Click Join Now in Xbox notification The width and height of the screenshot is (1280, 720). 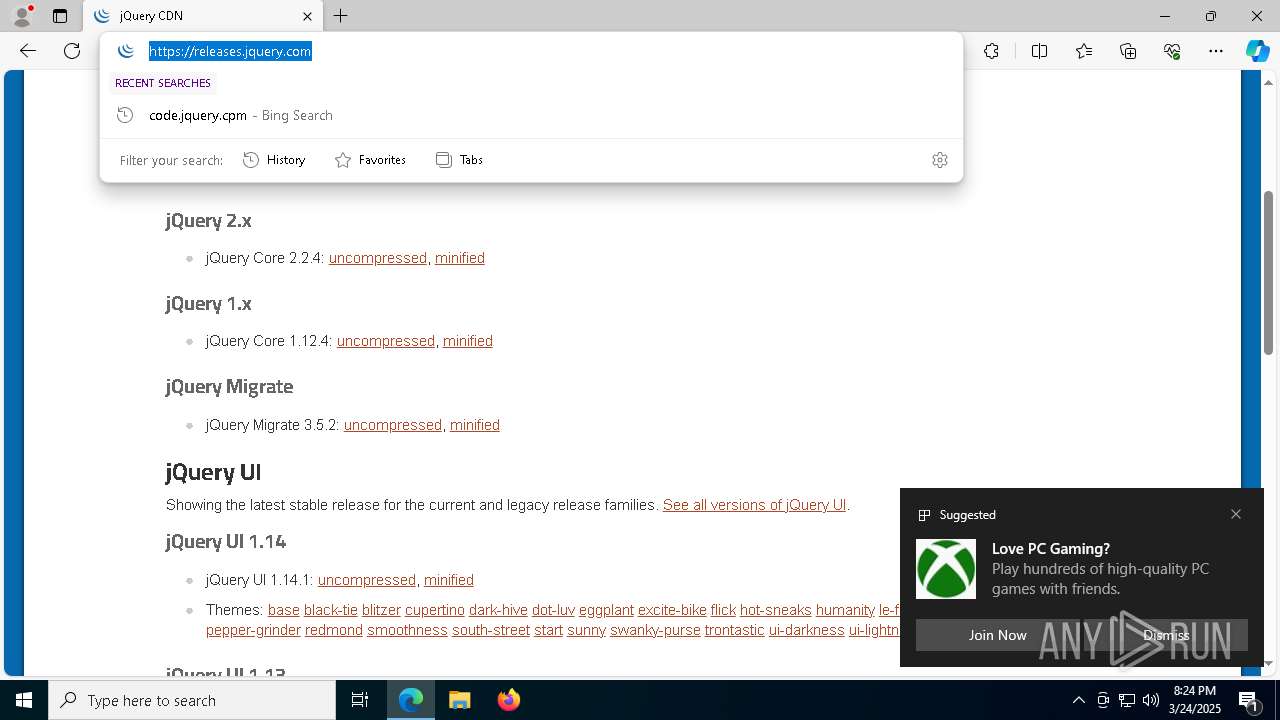(x=997, y=635)
